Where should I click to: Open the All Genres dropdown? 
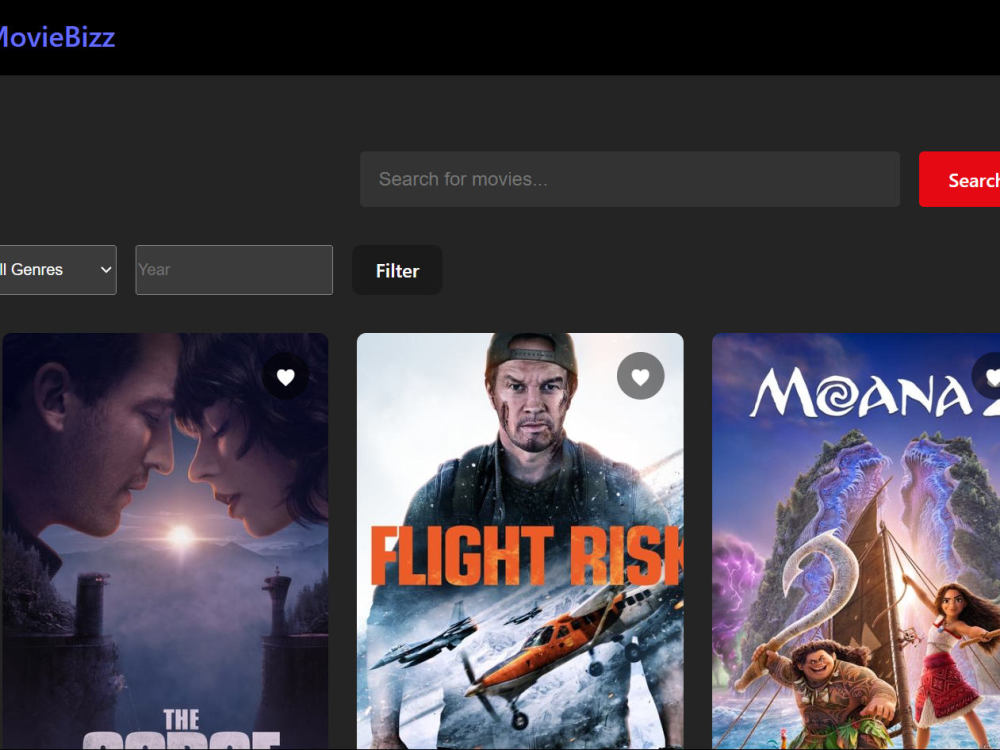(x=56, y=270)
